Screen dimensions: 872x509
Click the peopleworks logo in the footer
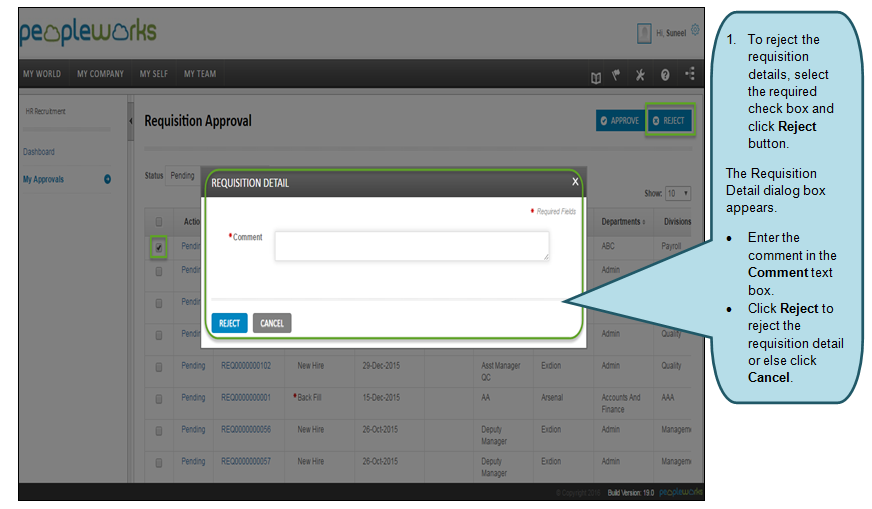(x=681, y=492)
